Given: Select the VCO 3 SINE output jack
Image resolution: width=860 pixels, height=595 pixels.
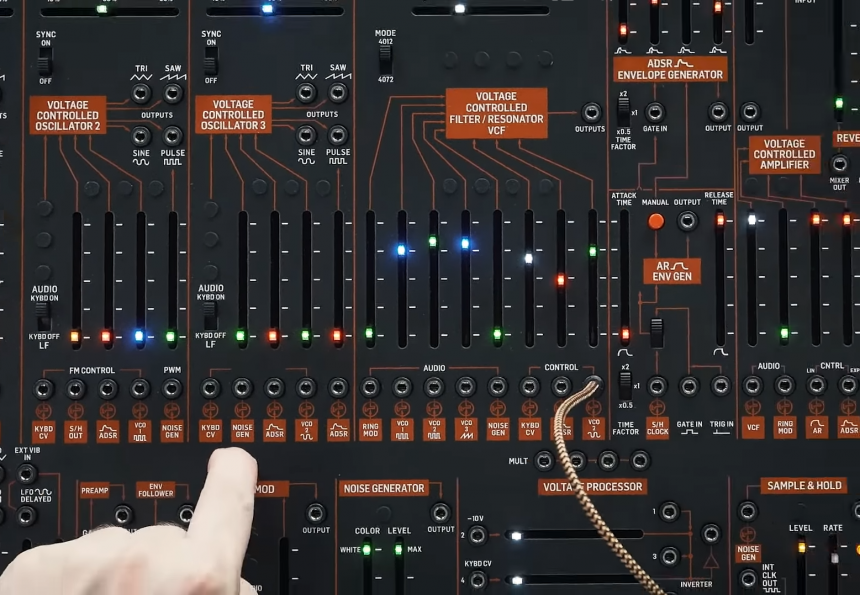Looking at the screenshot, I should pyautogui.click(x=306, y=135).
